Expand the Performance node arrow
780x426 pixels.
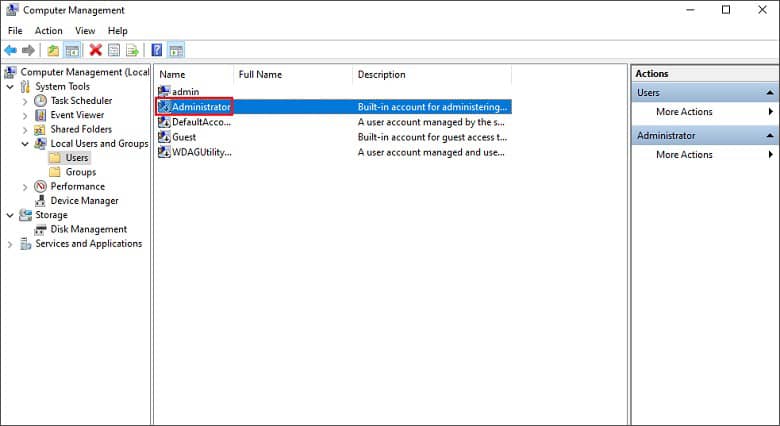click(25, 188)
